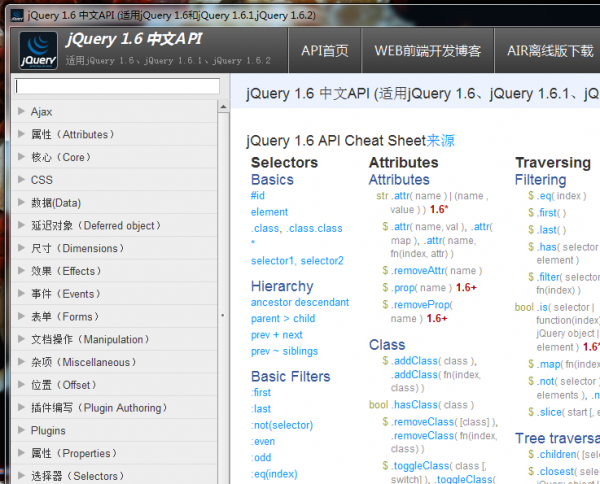600x484 pixels.
Task: Select the 位置 (Offset) tree item
Action: (114, 385)
